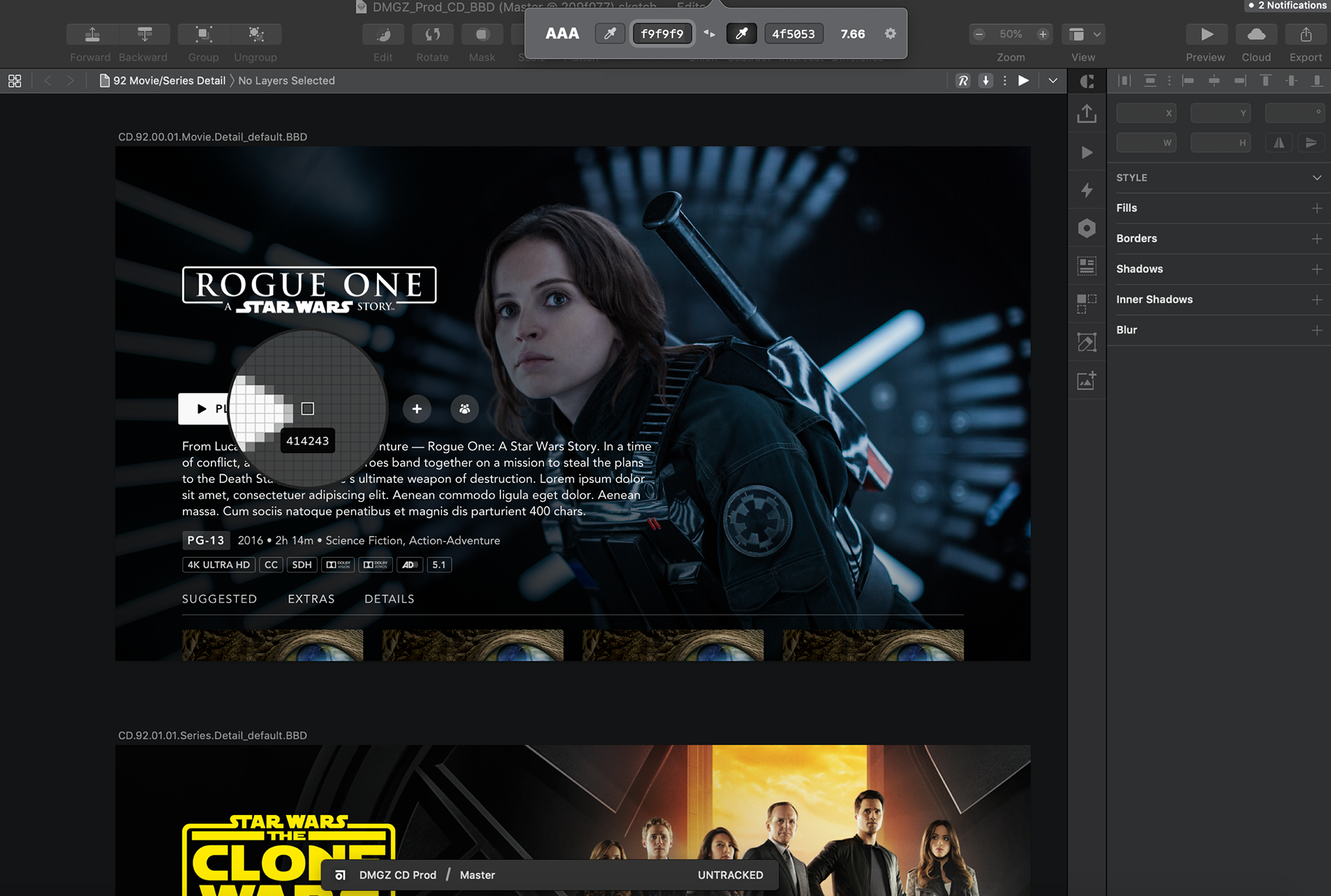This screenshot has height=896, width=1331.
Task: Open the View dropdown menu
Action: coord(1084,35)
